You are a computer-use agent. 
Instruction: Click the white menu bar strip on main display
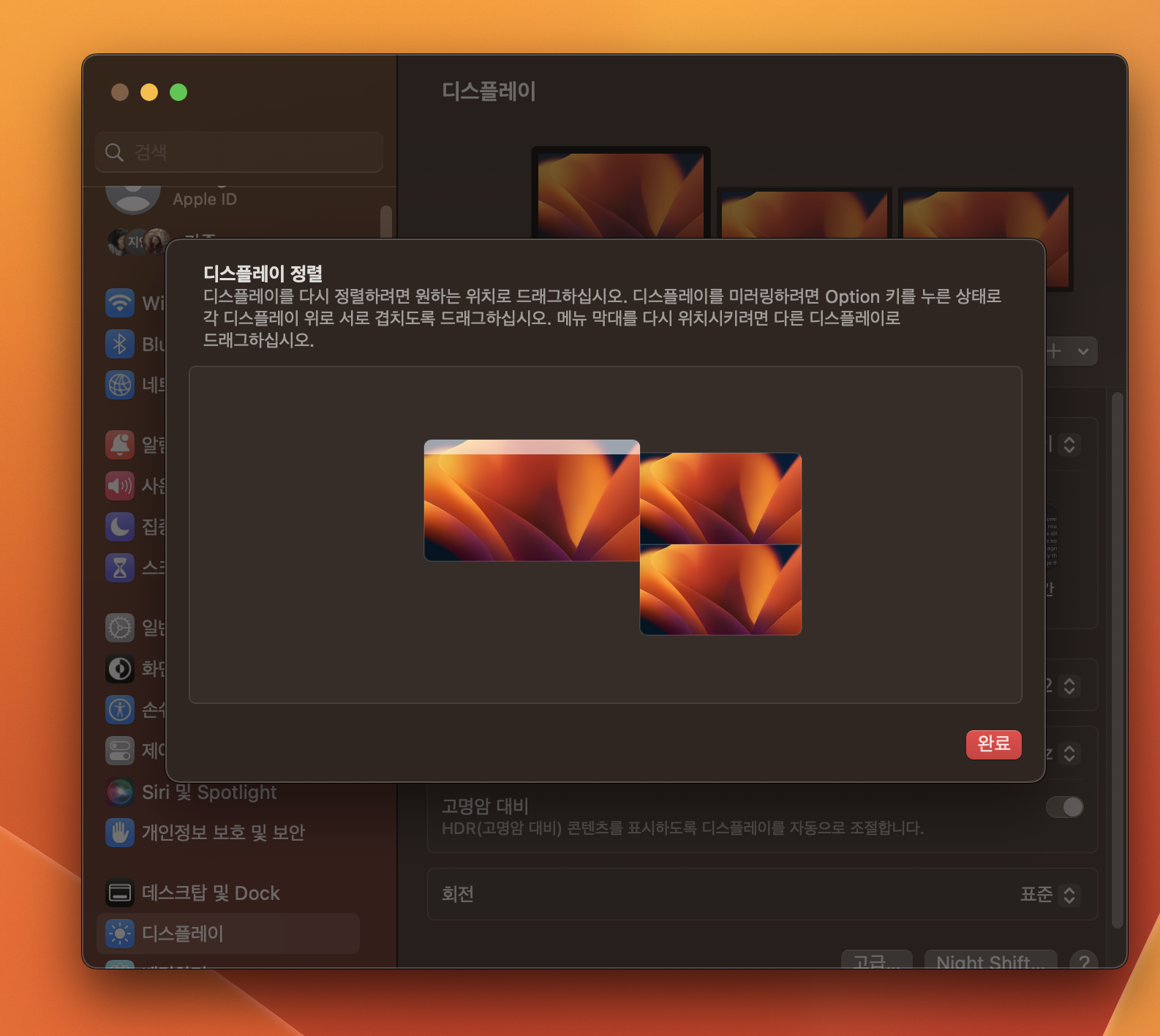pyautogui.click(x=532, y=447)
